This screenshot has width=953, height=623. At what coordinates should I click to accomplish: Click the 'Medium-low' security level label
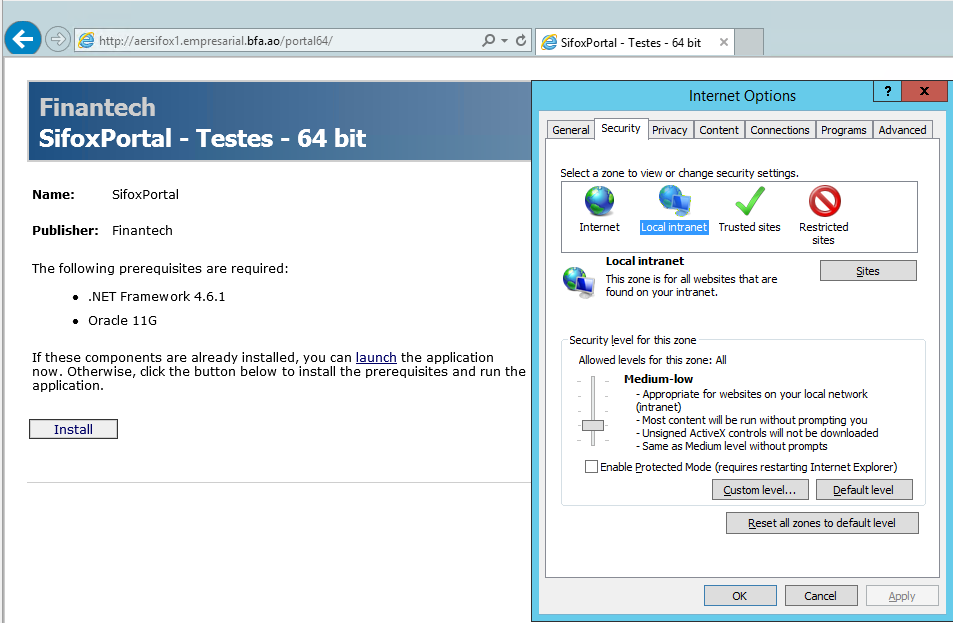tap(658, 379)
